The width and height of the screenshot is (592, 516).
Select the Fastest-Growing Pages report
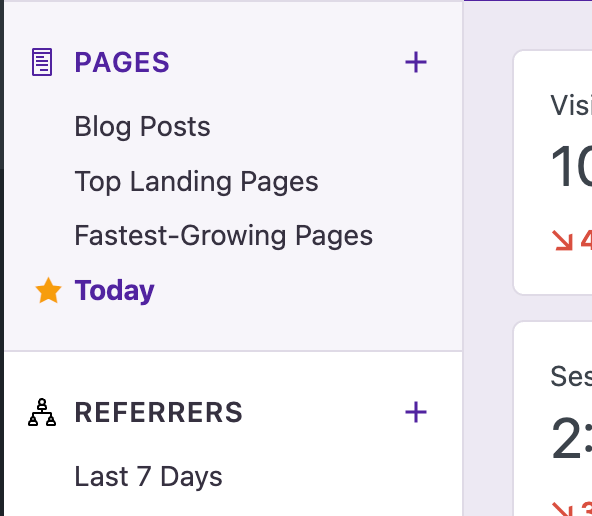224,236
